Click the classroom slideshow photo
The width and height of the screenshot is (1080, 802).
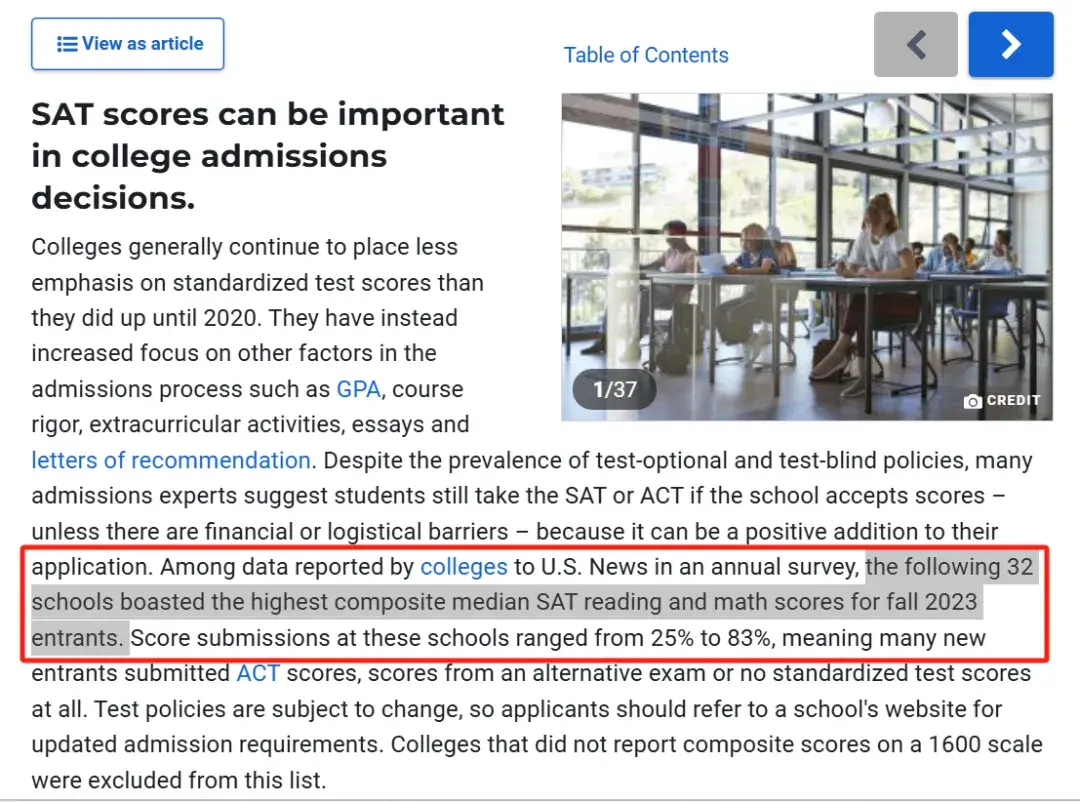(x=807, y=257)
